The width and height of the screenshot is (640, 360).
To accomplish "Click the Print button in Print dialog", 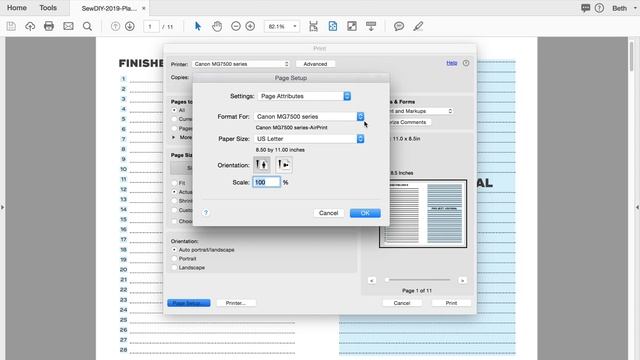I will [451, 303].
